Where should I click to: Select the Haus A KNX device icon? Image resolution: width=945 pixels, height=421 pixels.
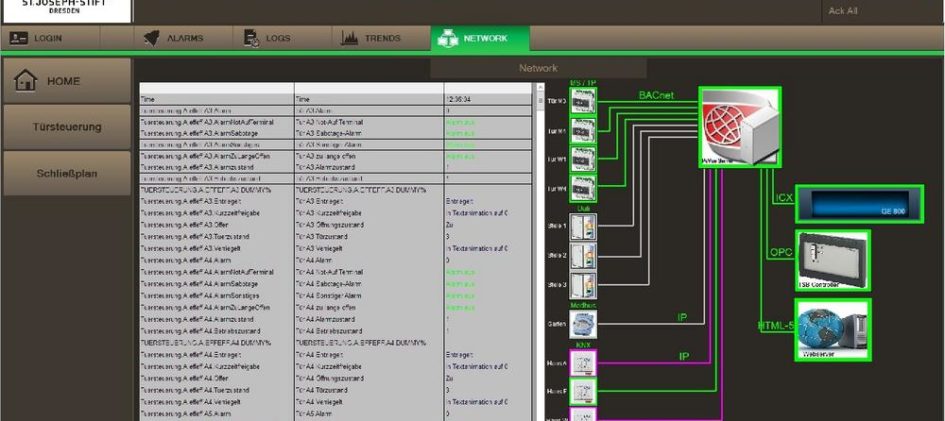583,362
